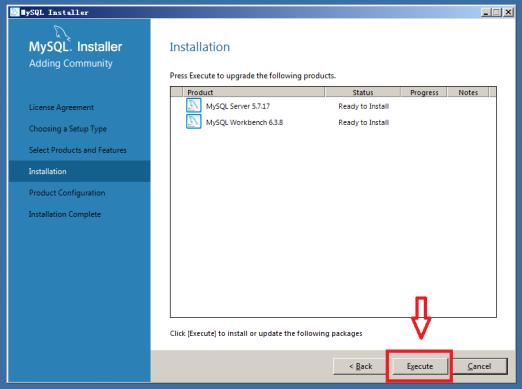Close the MySQL Installer window

click(508, 12)
